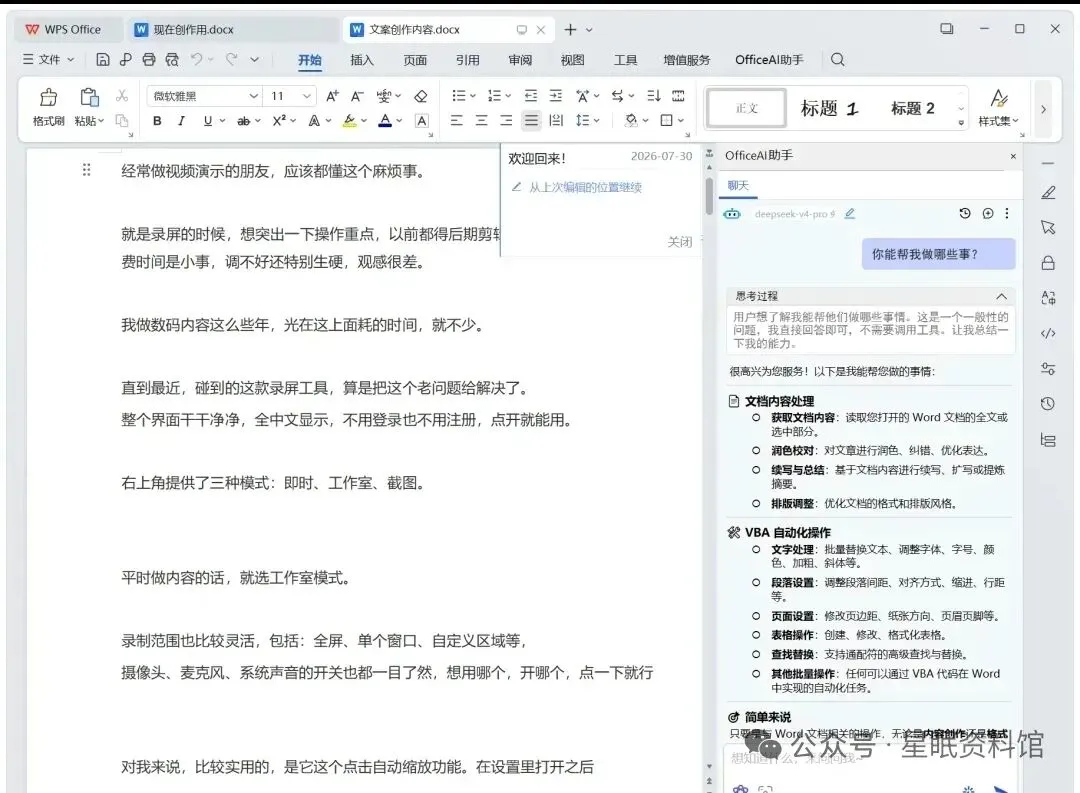Collapse the 思考过程 section
This screenshot has height=793, width=1080.
(x=1001, y=296)
